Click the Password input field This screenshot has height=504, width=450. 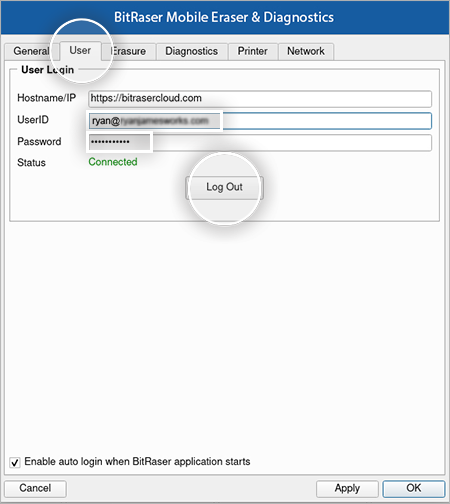260,142
